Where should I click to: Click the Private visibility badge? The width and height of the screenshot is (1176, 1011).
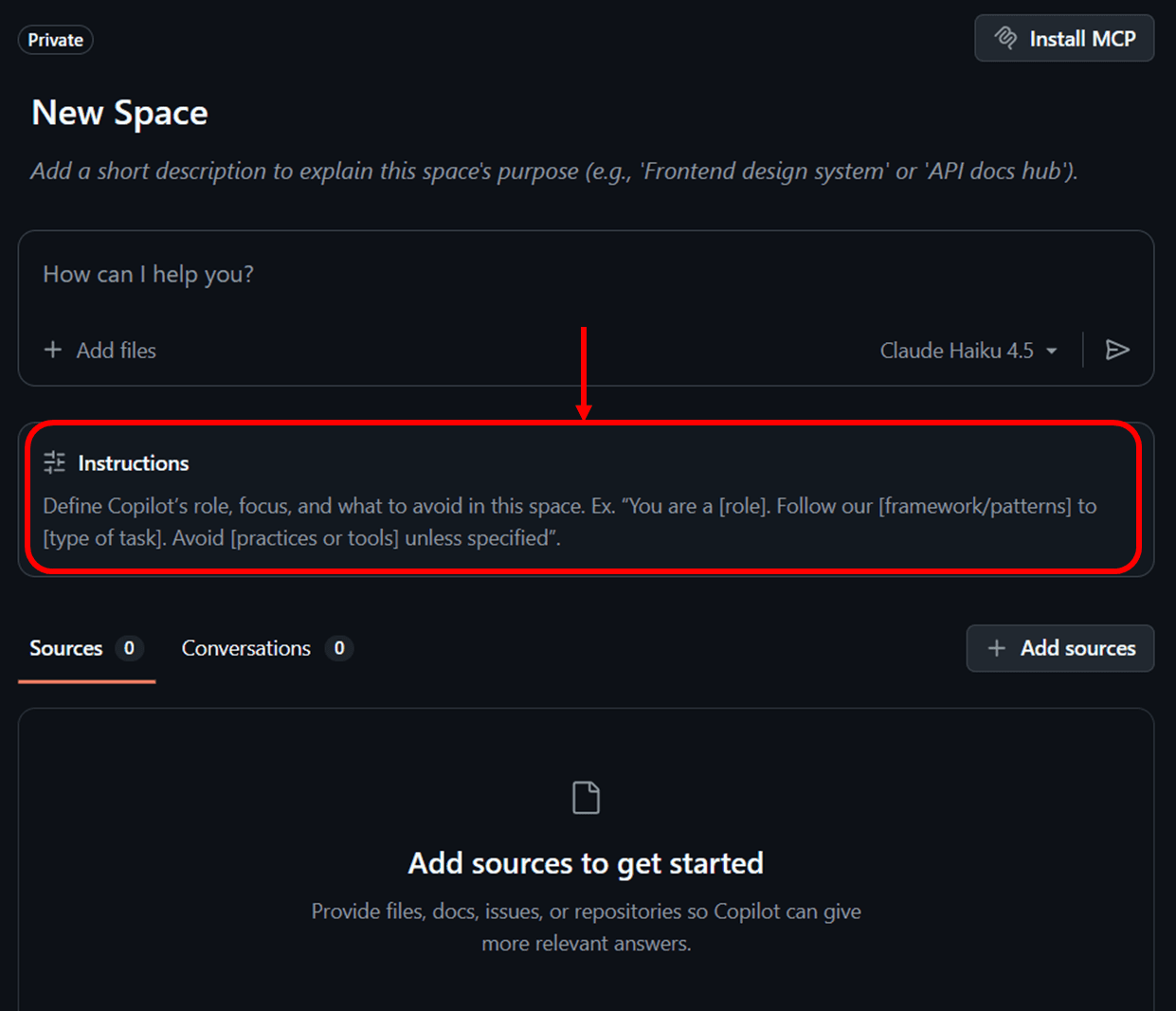pyautogui.click(x=55, y=40)
